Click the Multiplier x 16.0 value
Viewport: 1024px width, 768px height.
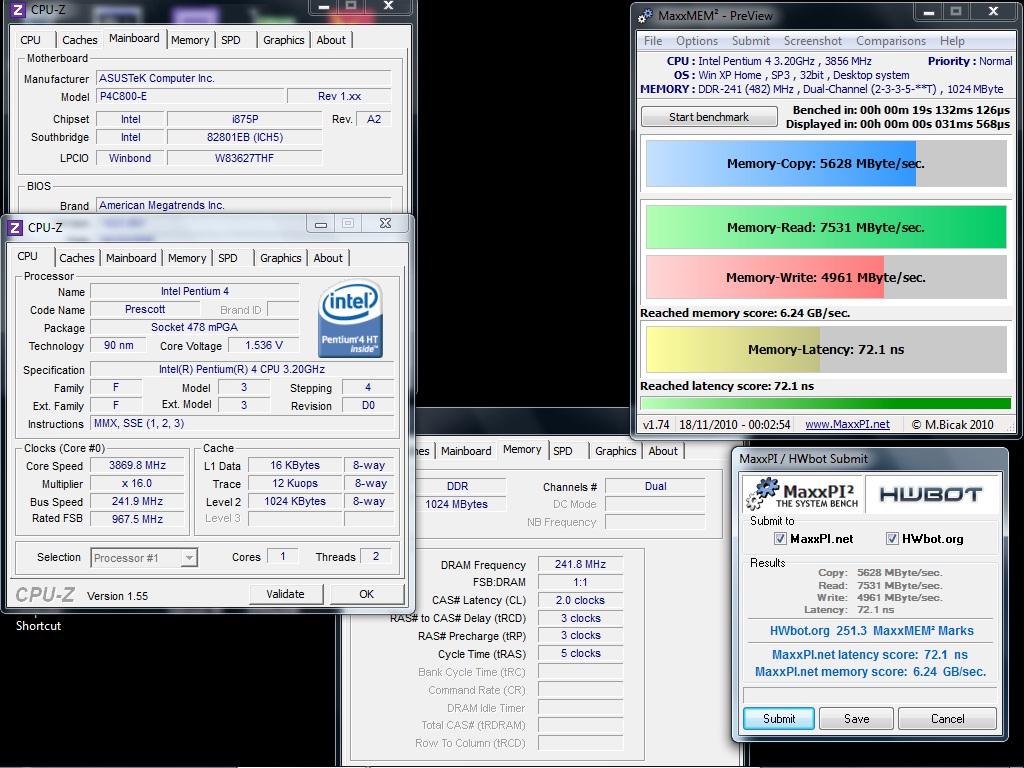(137, 483)
